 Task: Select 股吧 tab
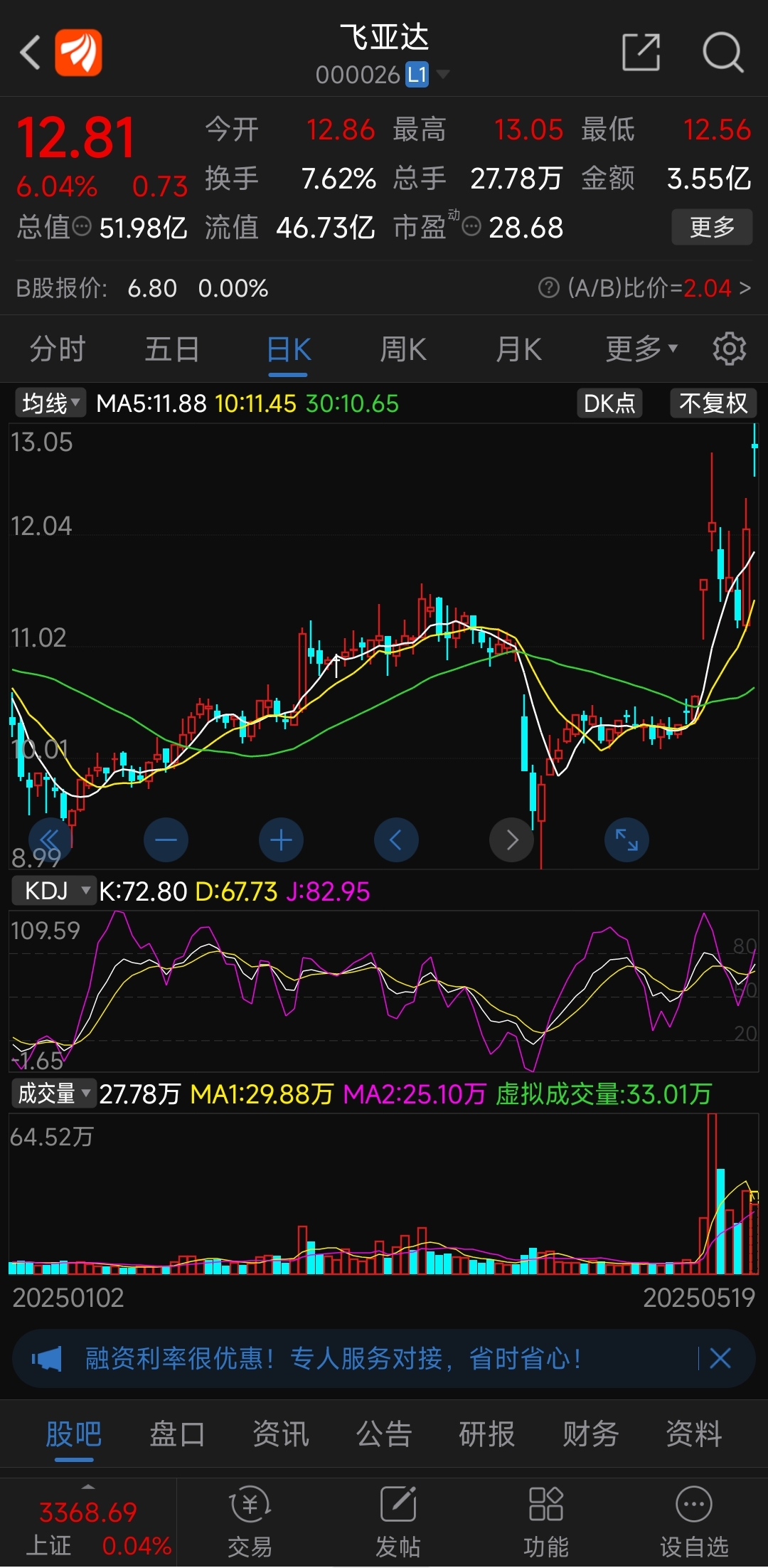(x=74, y=1434)
